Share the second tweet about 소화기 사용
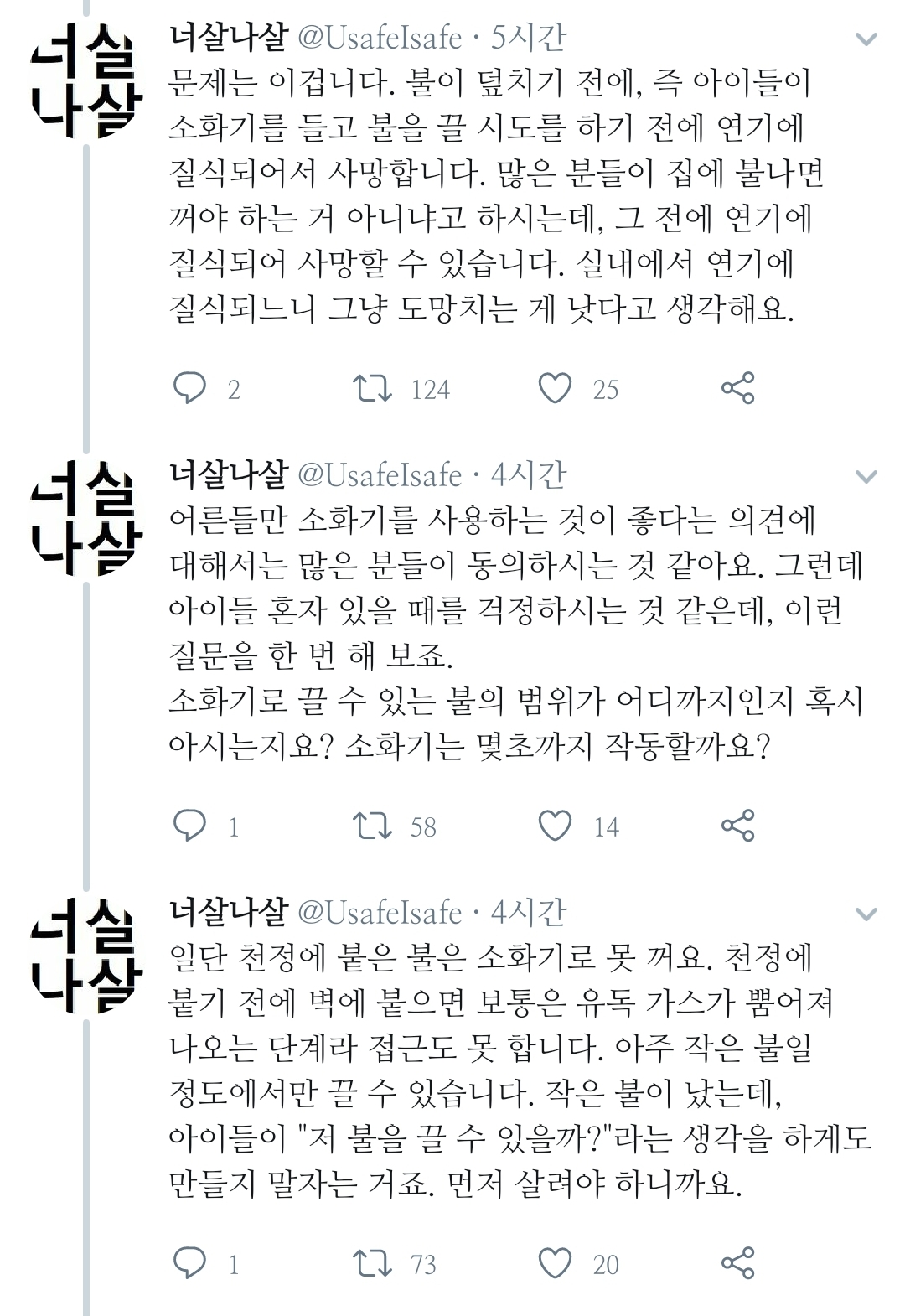 coord(737,826)
